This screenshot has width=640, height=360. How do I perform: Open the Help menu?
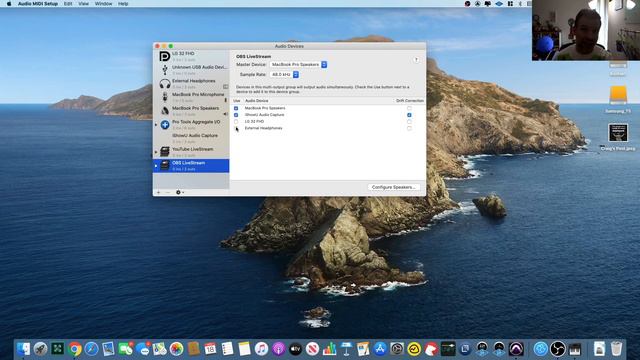tap(123, 4)
